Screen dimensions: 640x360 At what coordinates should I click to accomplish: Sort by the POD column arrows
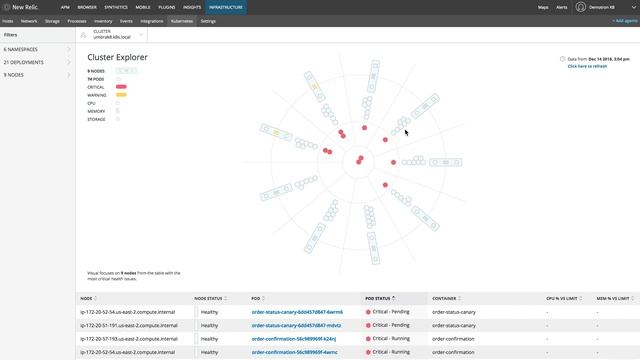coord(263,298)
